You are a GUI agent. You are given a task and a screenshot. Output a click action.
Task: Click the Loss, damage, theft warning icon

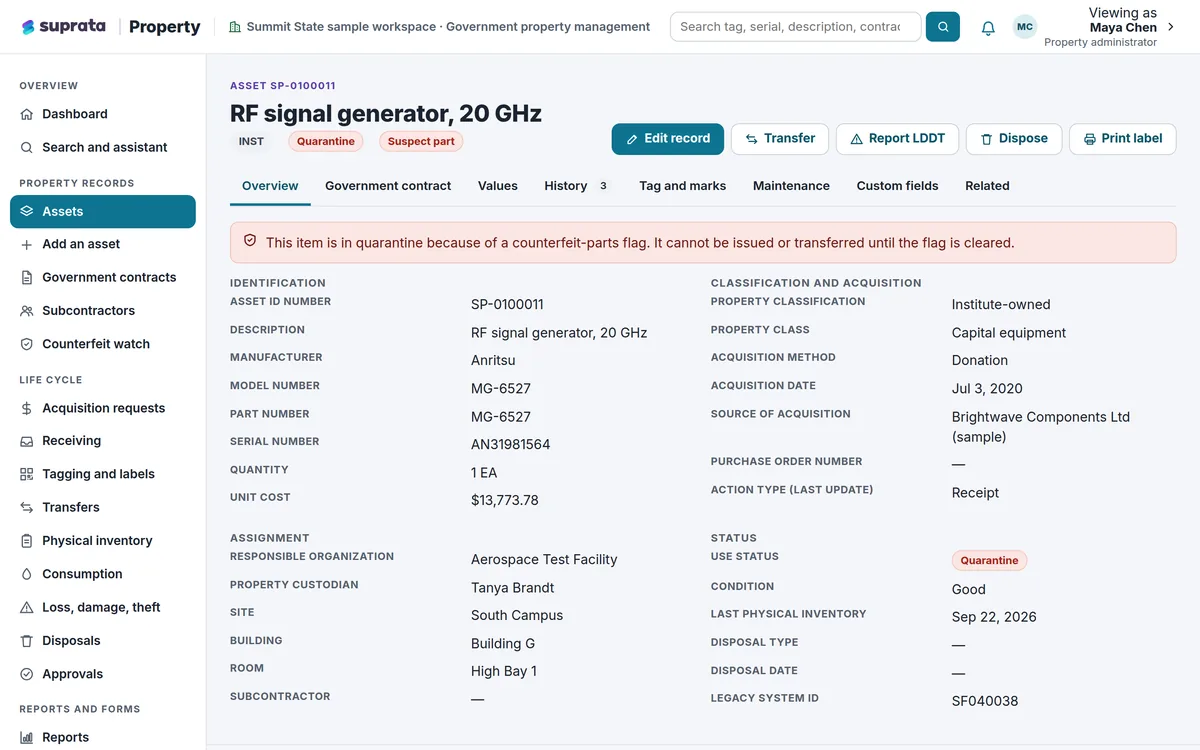(x=27, y=607)
